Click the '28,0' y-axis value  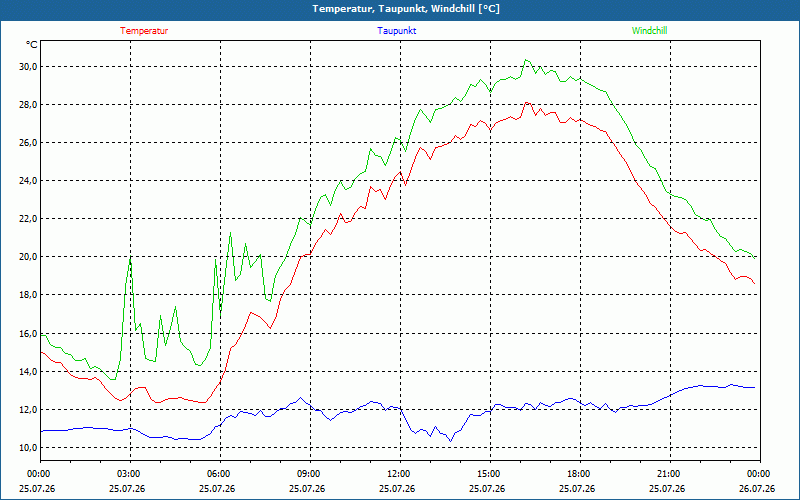(x=29, y=105)
